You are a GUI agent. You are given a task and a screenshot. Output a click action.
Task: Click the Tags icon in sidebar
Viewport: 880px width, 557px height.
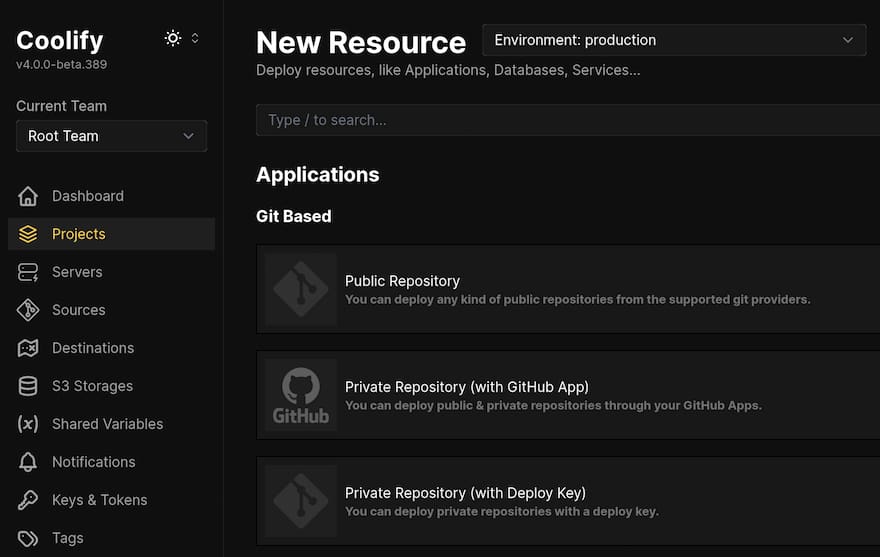[28, 538]
